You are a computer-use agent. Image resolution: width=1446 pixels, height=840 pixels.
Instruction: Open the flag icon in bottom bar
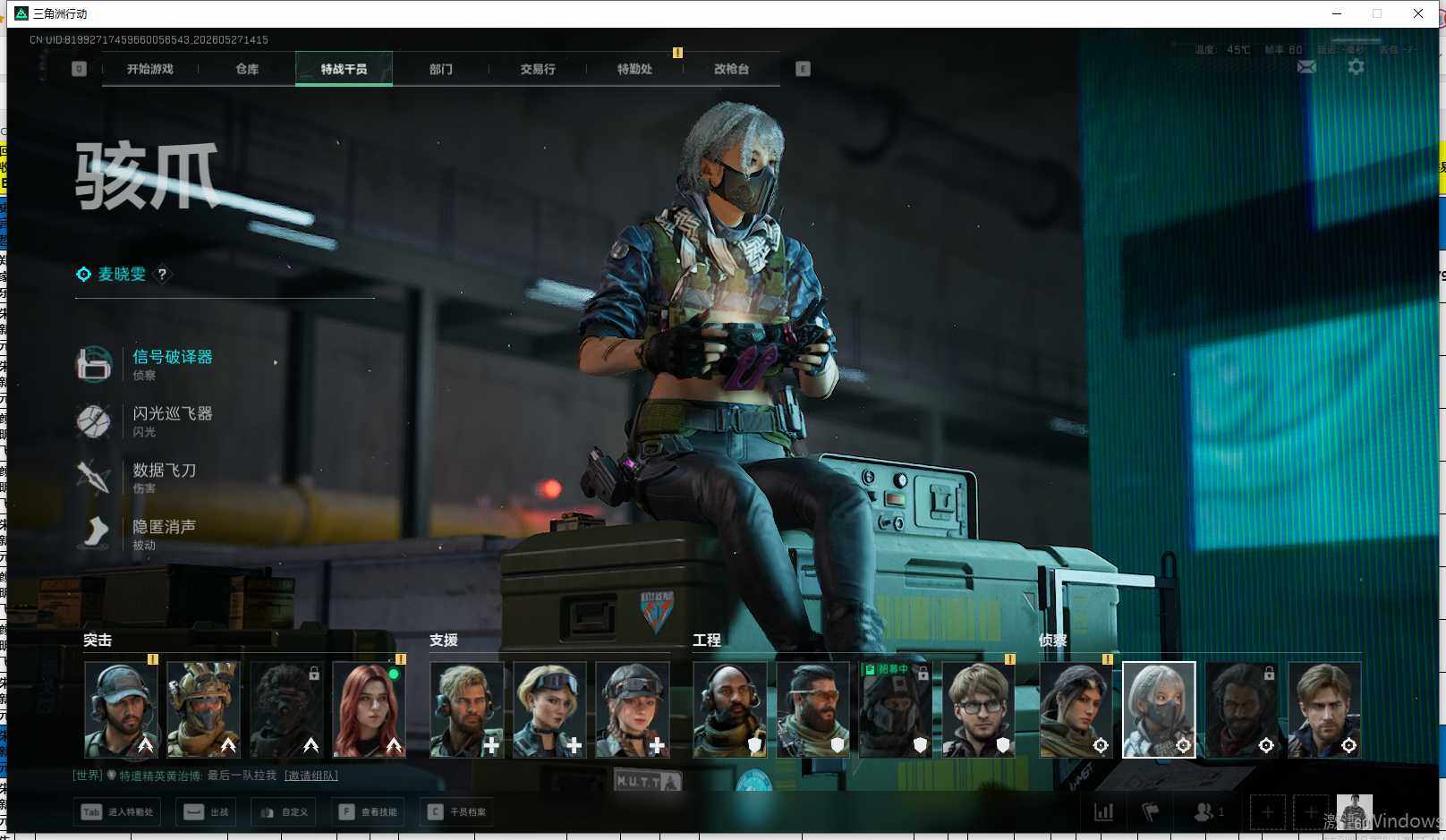tap(1151, 812)
